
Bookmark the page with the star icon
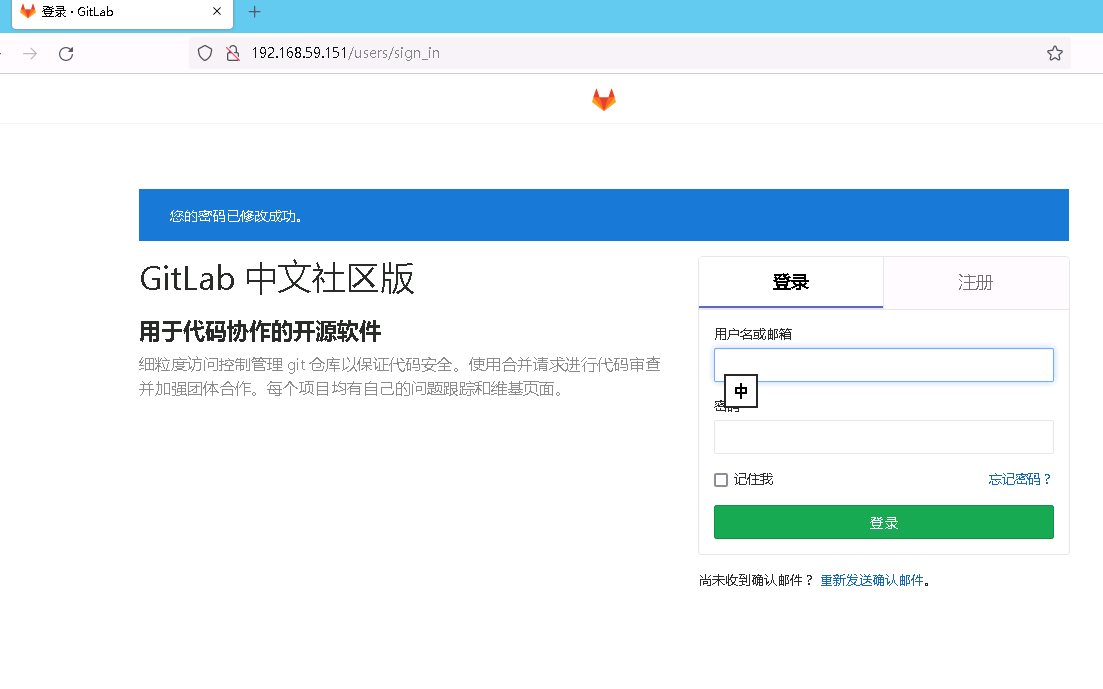pos(1054,52)
